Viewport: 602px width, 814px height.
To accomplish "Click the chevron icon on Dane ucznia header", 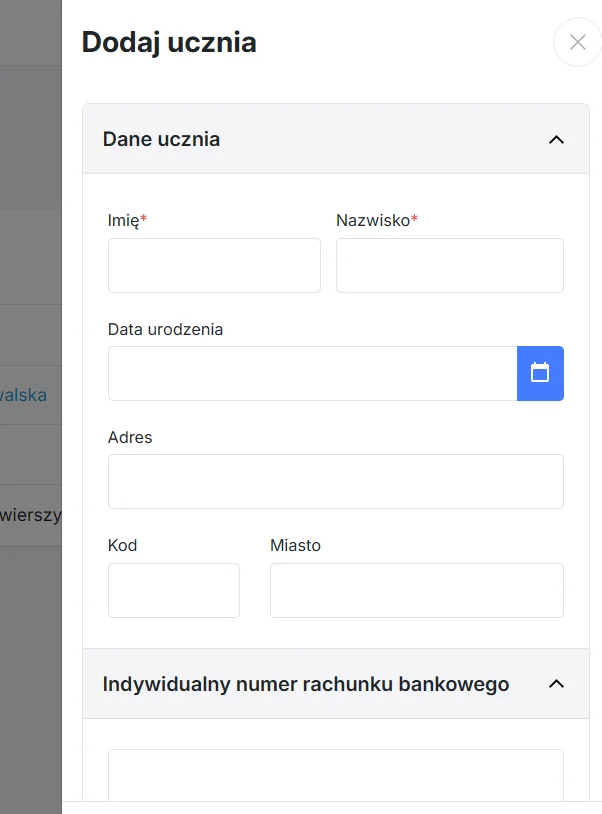I will (557, 139).
